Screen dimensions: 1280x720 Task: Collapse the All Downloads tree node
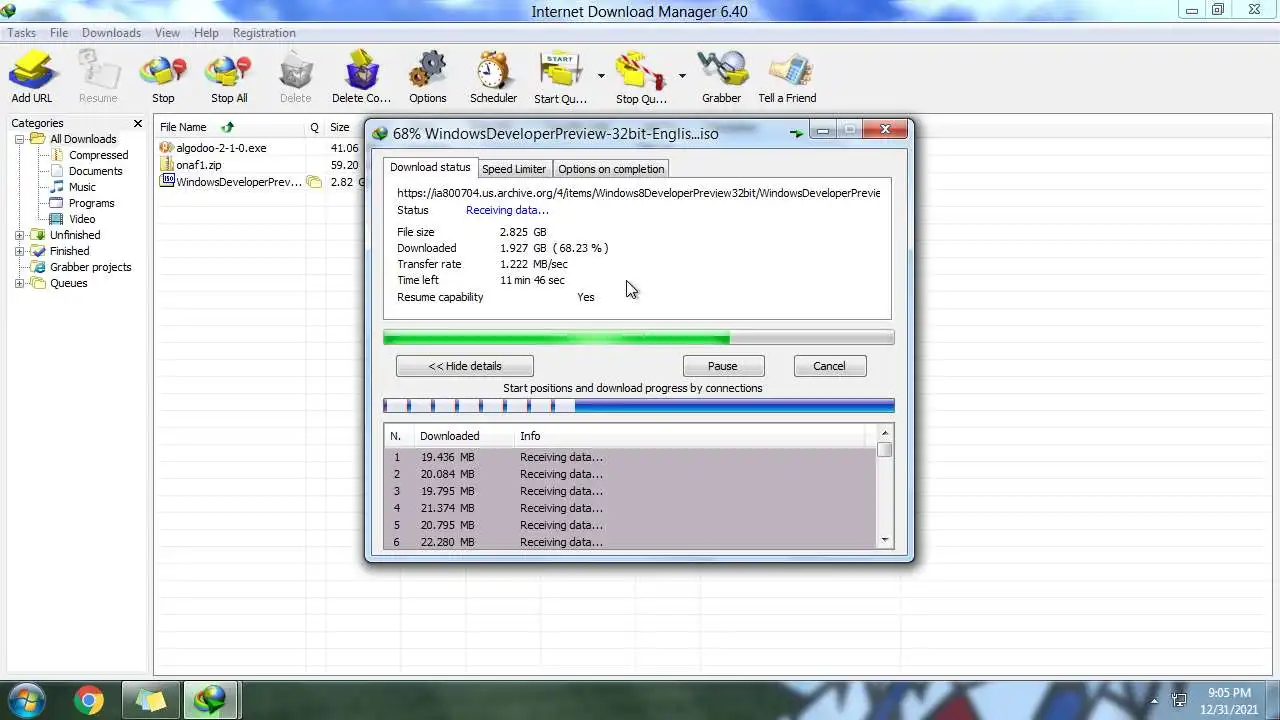(x=19, y=139)
